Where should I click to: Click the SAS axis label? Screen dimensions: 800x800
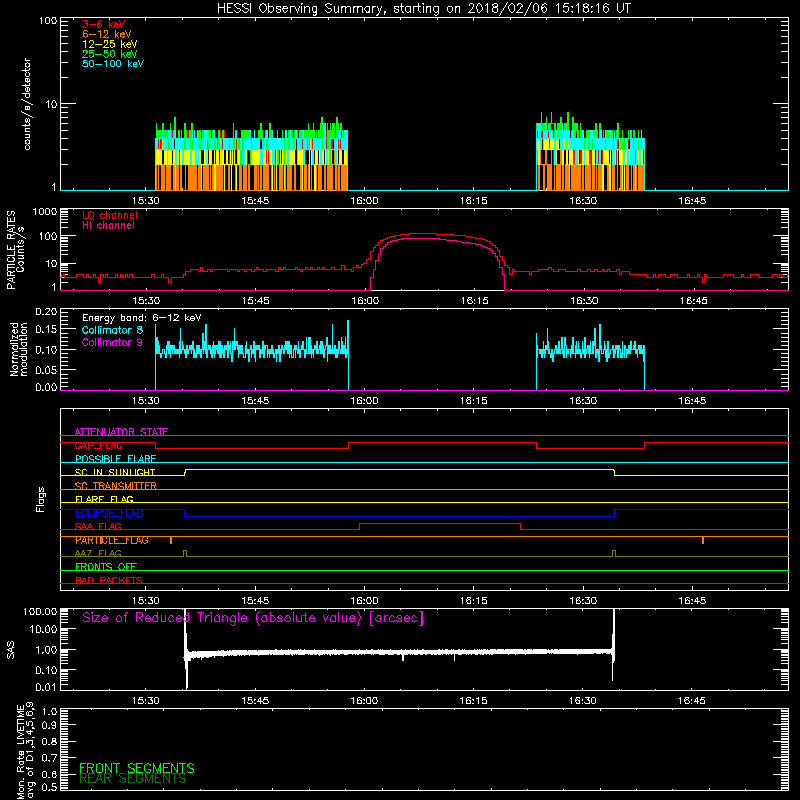pos(11,650)
